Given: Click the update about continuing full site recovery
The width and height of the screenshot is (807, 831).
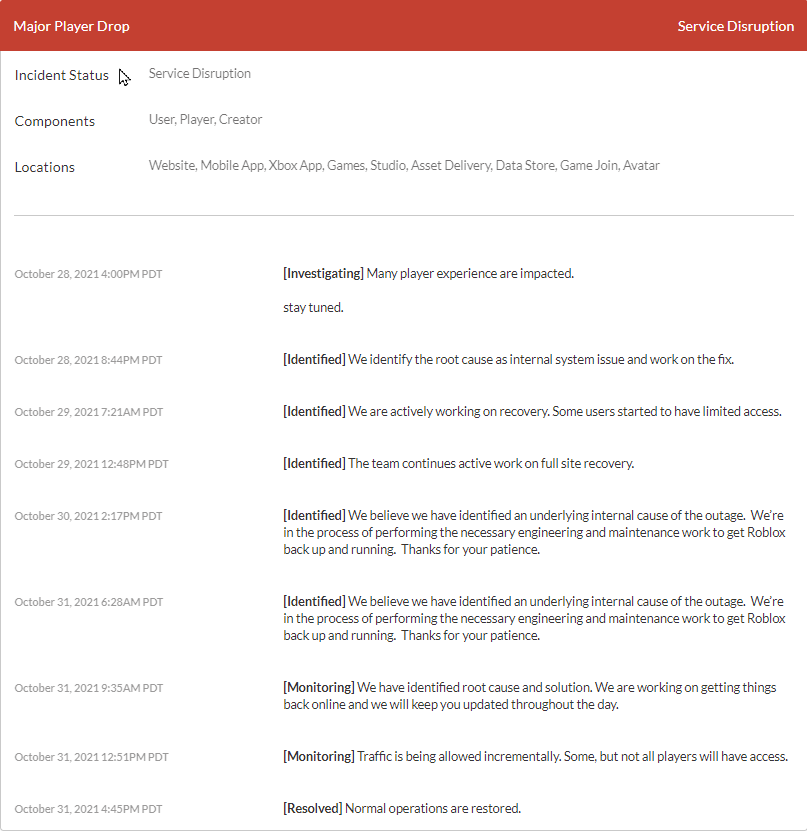Looking at the screenshot, I should point(458,463).
